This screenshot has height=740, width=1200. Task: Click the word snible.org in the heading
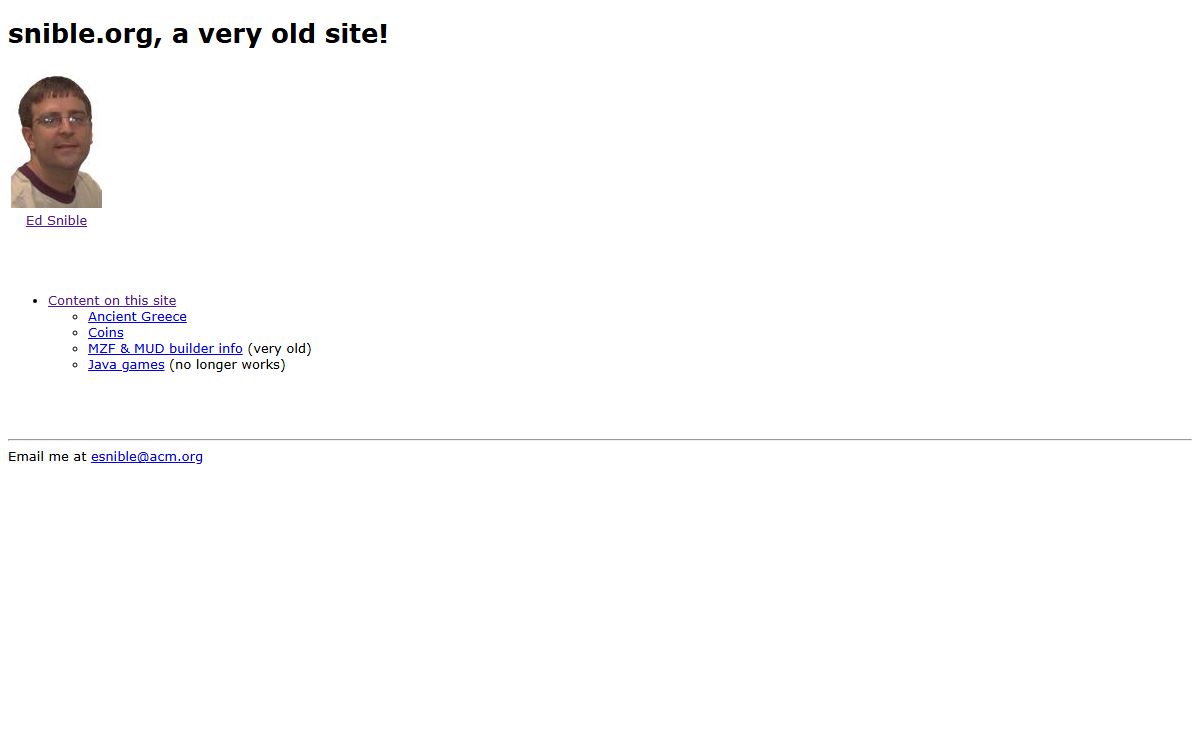pyautogui.click(x=81, y=34)
